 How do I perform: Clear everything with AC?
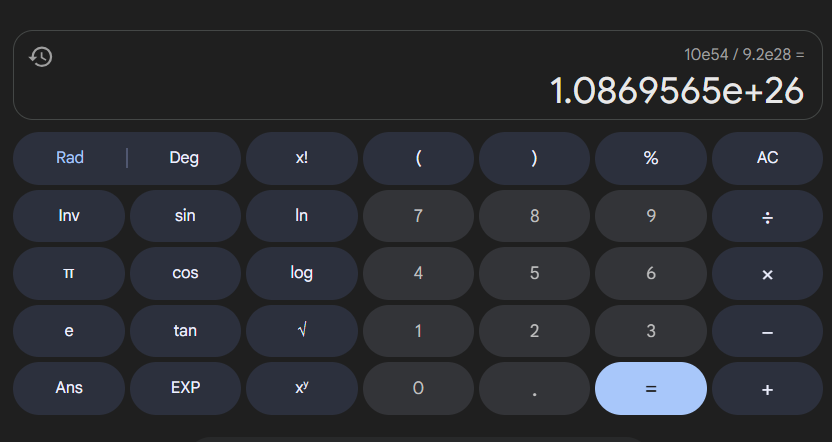coord(767,158)
